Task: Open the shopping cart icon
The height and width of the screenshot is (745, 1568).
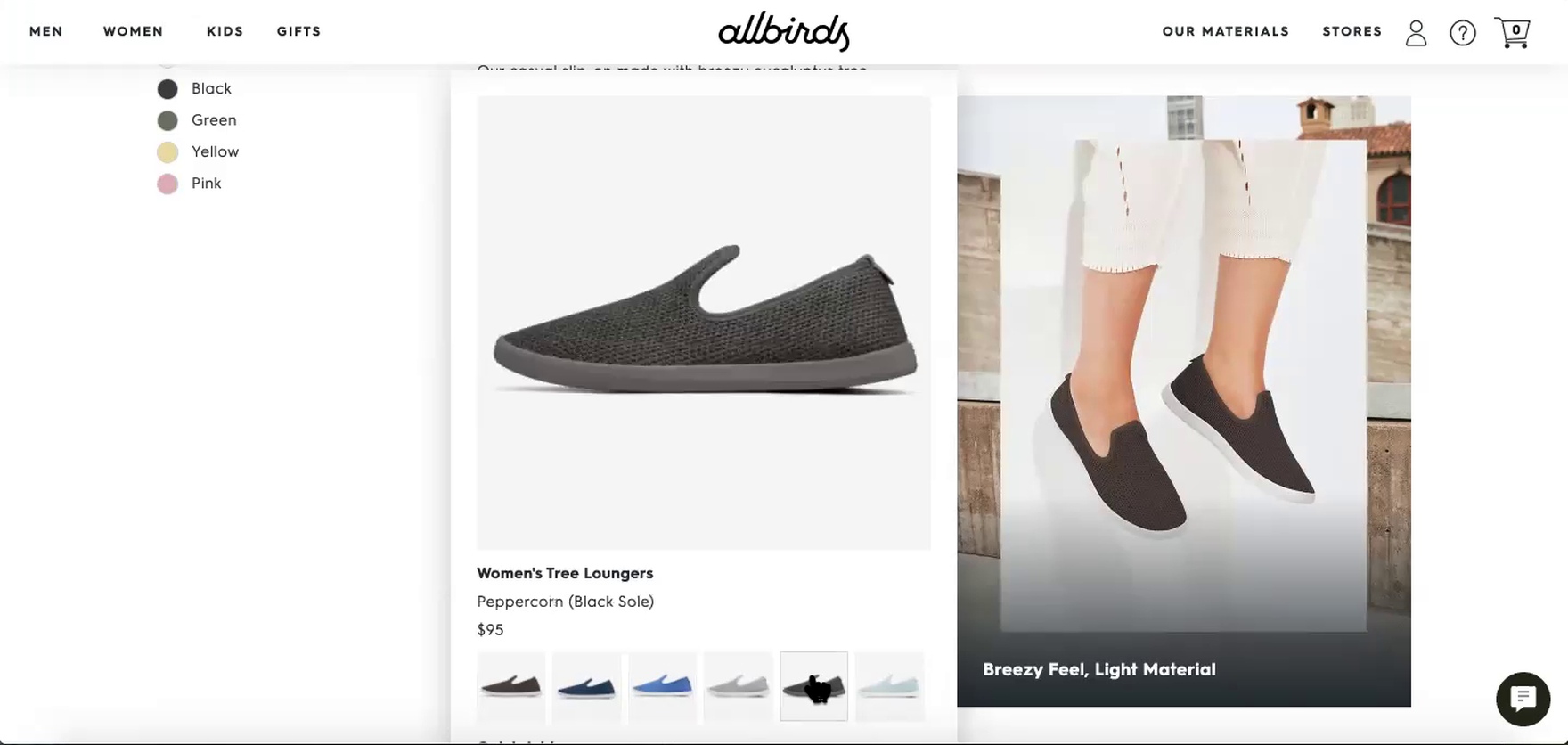Action: [x=1512, y=33]
